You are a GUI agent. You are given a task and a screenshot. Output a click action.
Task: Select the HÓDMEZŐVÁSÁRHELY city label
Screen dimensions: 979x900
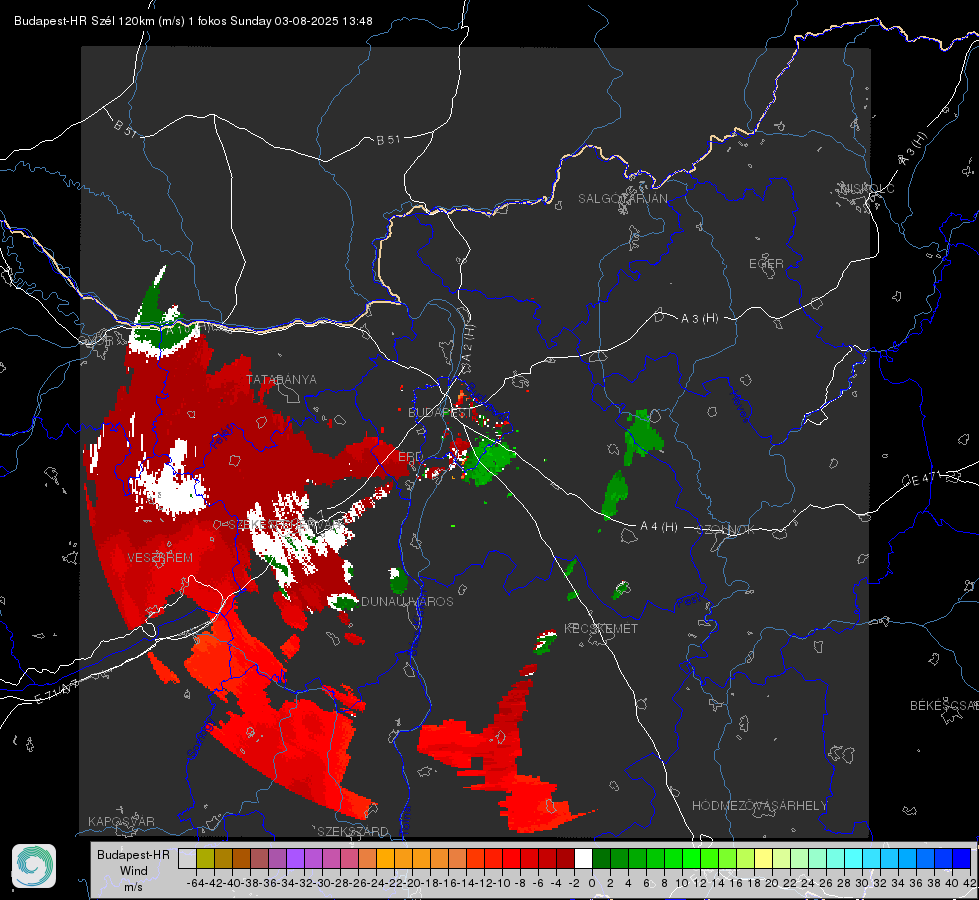click(x=759, y=806)
